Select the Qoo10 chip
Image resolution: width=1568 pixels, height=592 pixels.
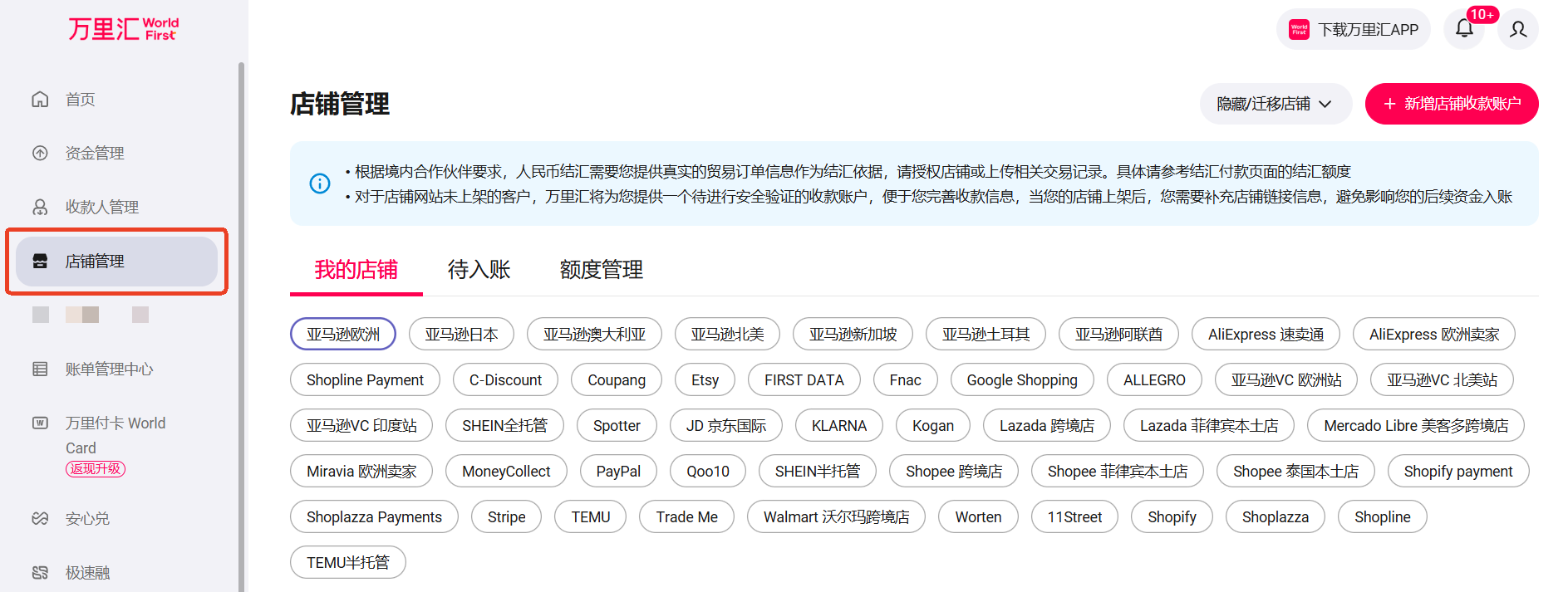(708, 471)
